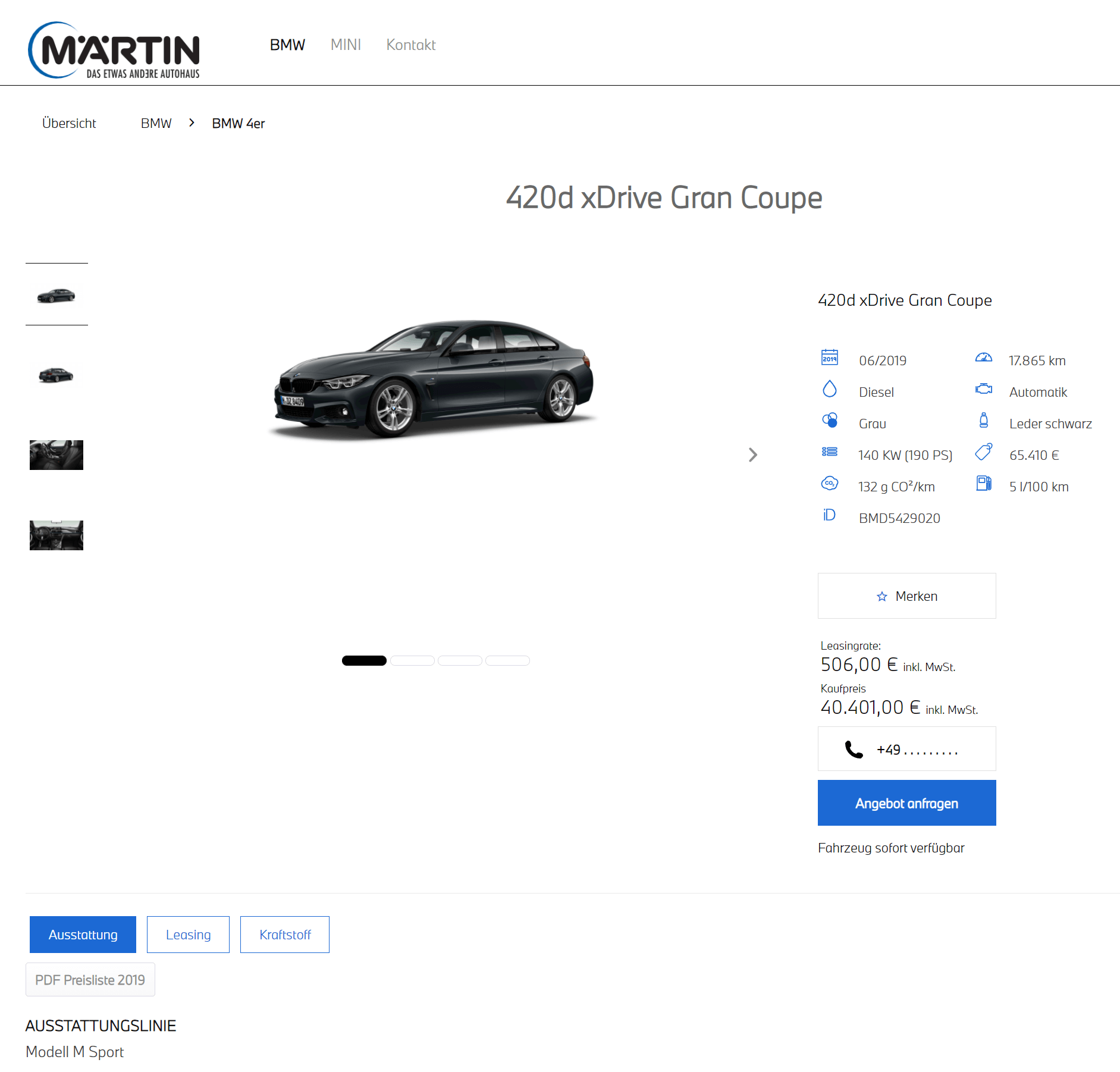Select the third gallery indicator bar
Image resolution: width=1120 pixels, height=1072 pixels.
point(460,660)
